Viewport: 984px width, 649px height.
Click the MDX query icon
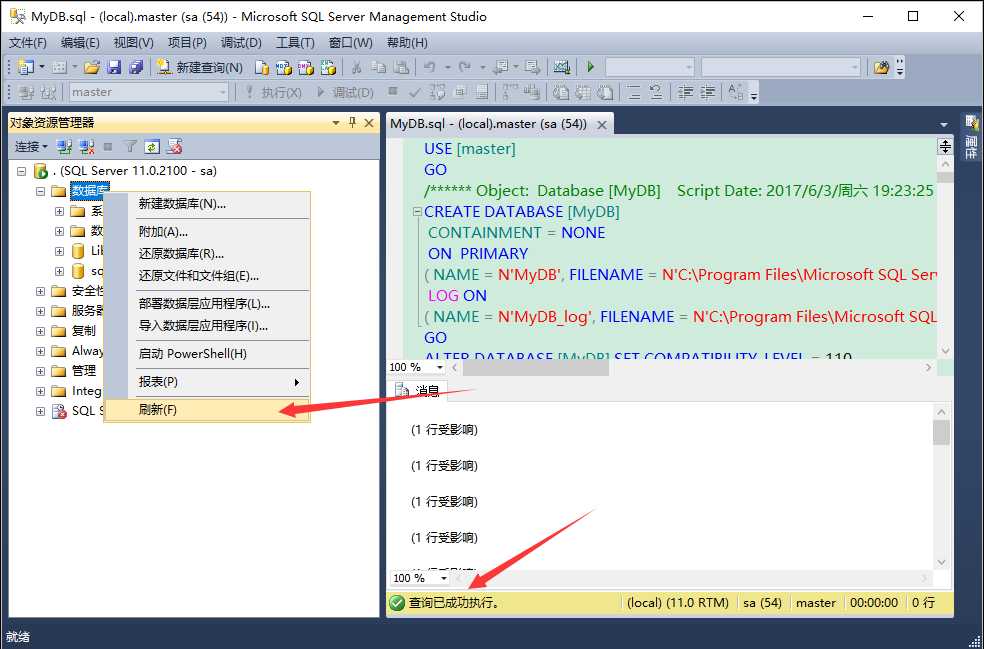coord(284,67)
